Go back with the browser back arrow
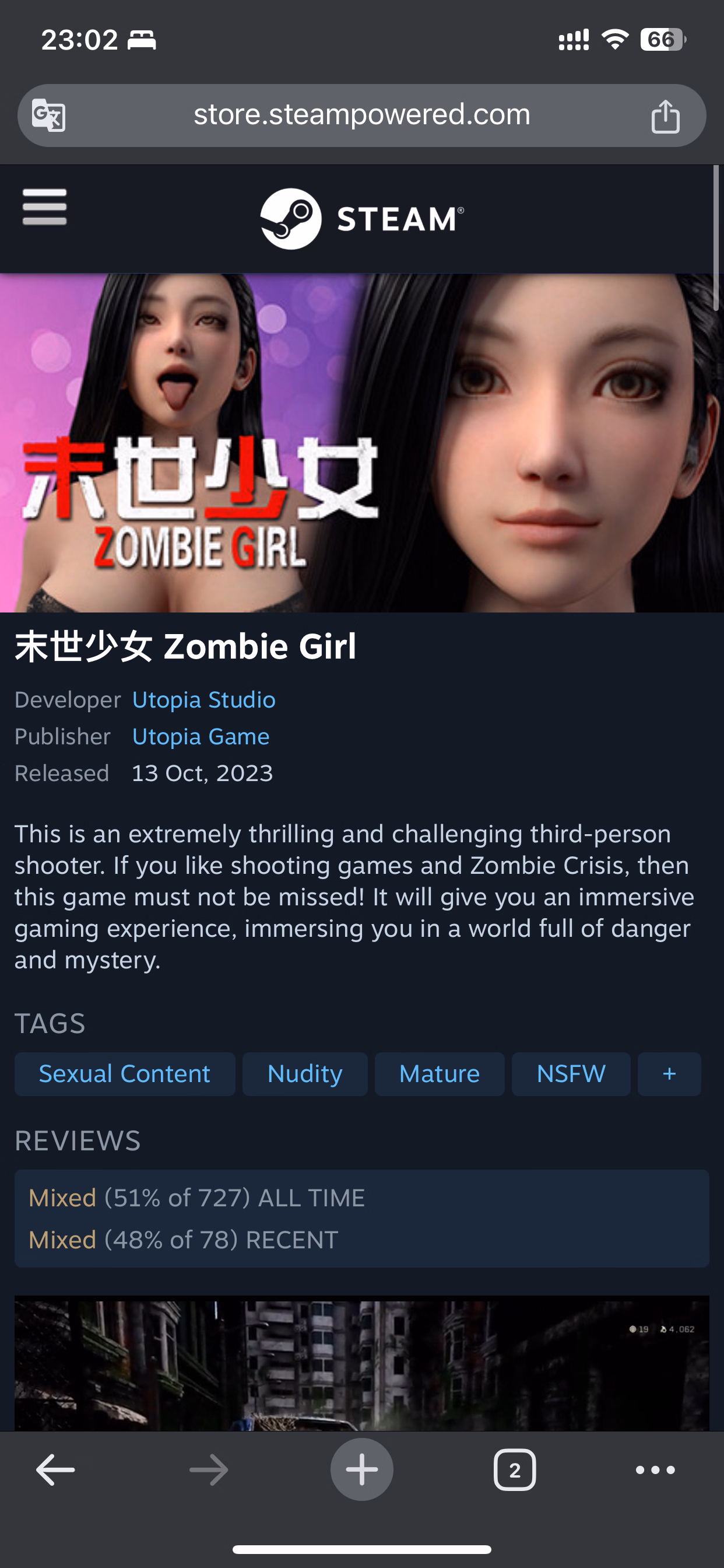Viewport: 724px width, 1568px height. tap(55, 1470)
